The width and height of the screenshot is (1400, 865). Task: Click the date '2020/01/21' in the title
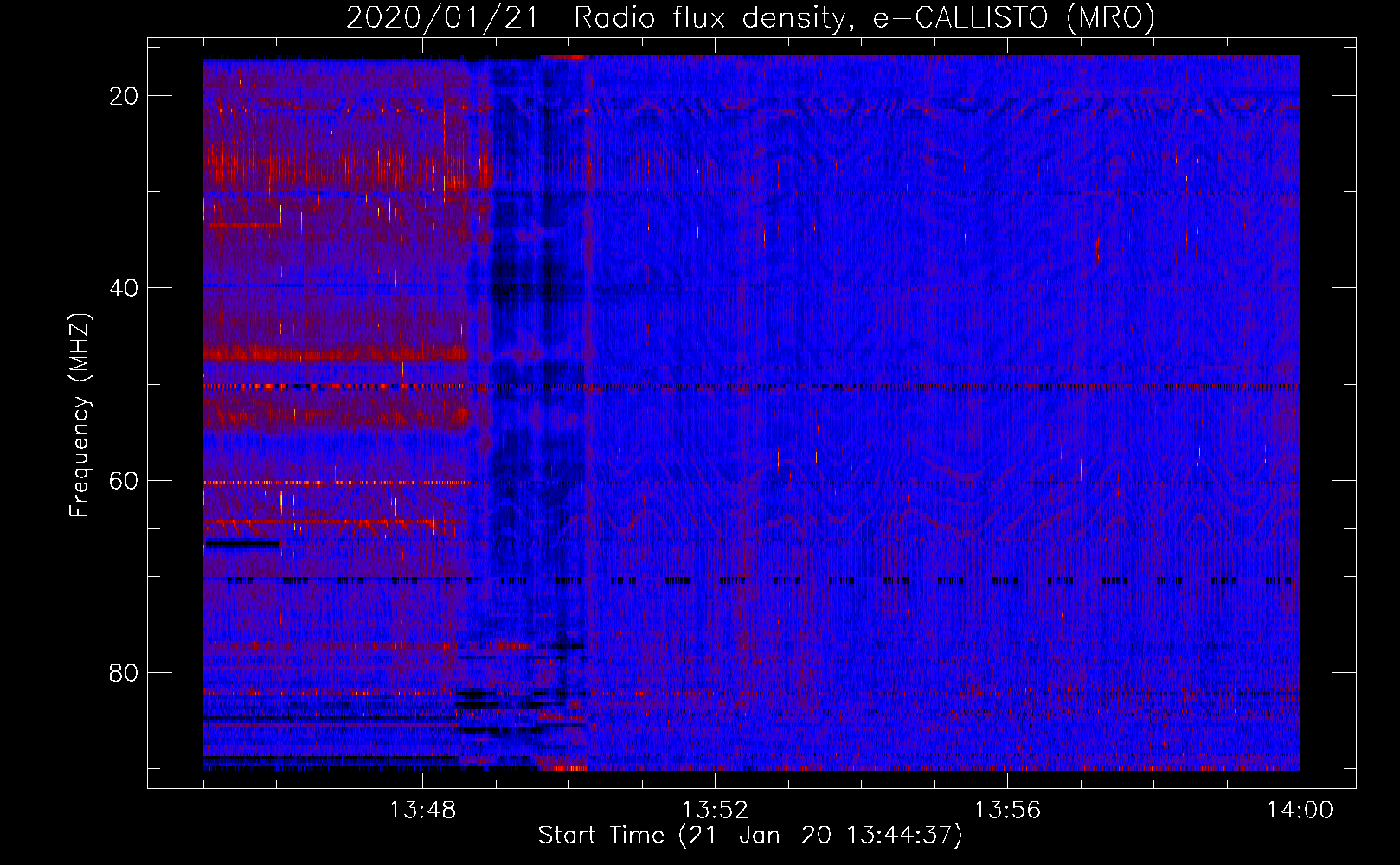tap(441, 17)
